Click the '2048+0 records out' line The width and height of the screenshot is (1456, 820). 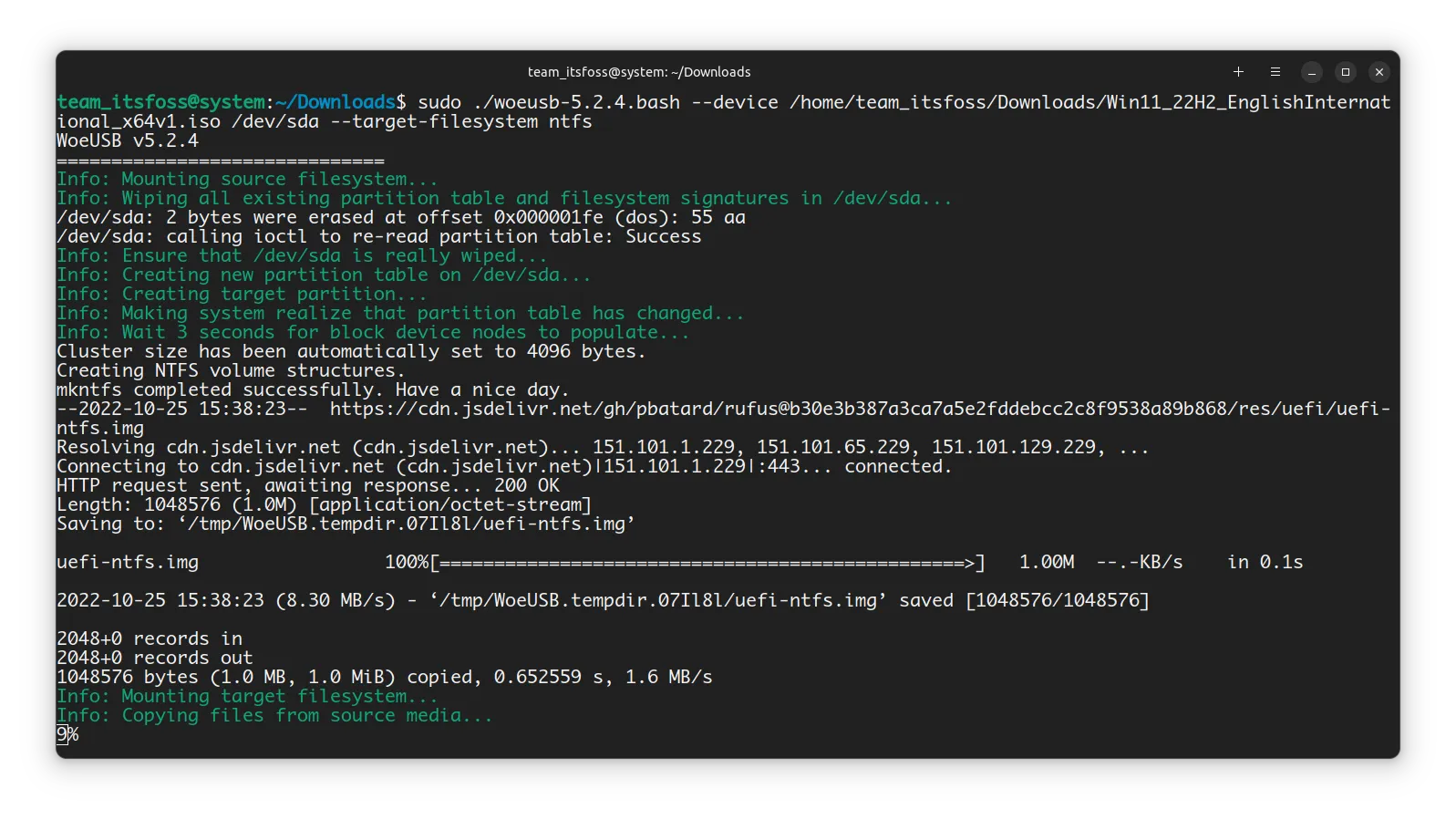pos(155,659)
